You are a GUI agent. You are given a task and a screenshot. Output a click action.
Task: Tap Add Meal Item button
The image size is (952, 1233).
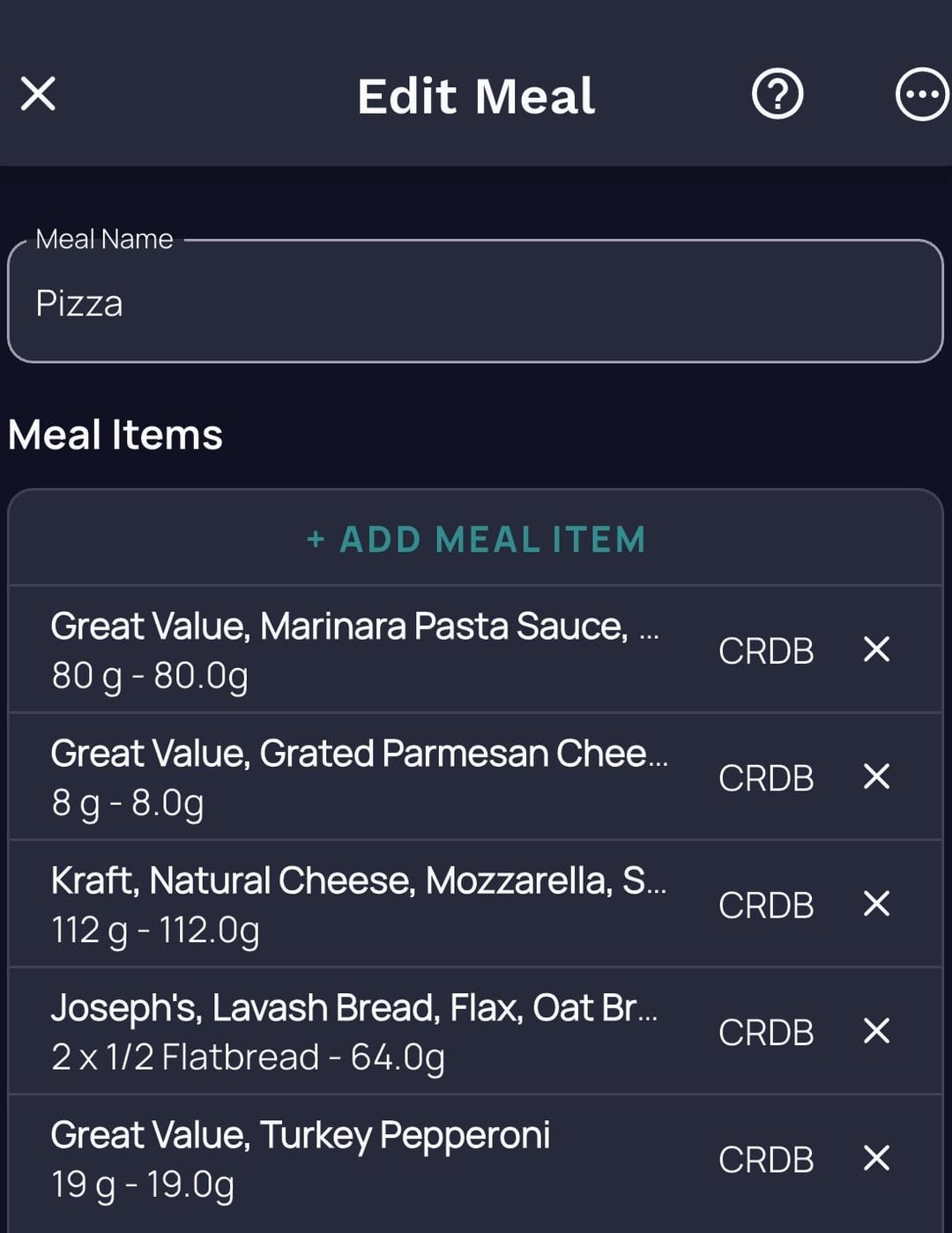coord(476,539)
